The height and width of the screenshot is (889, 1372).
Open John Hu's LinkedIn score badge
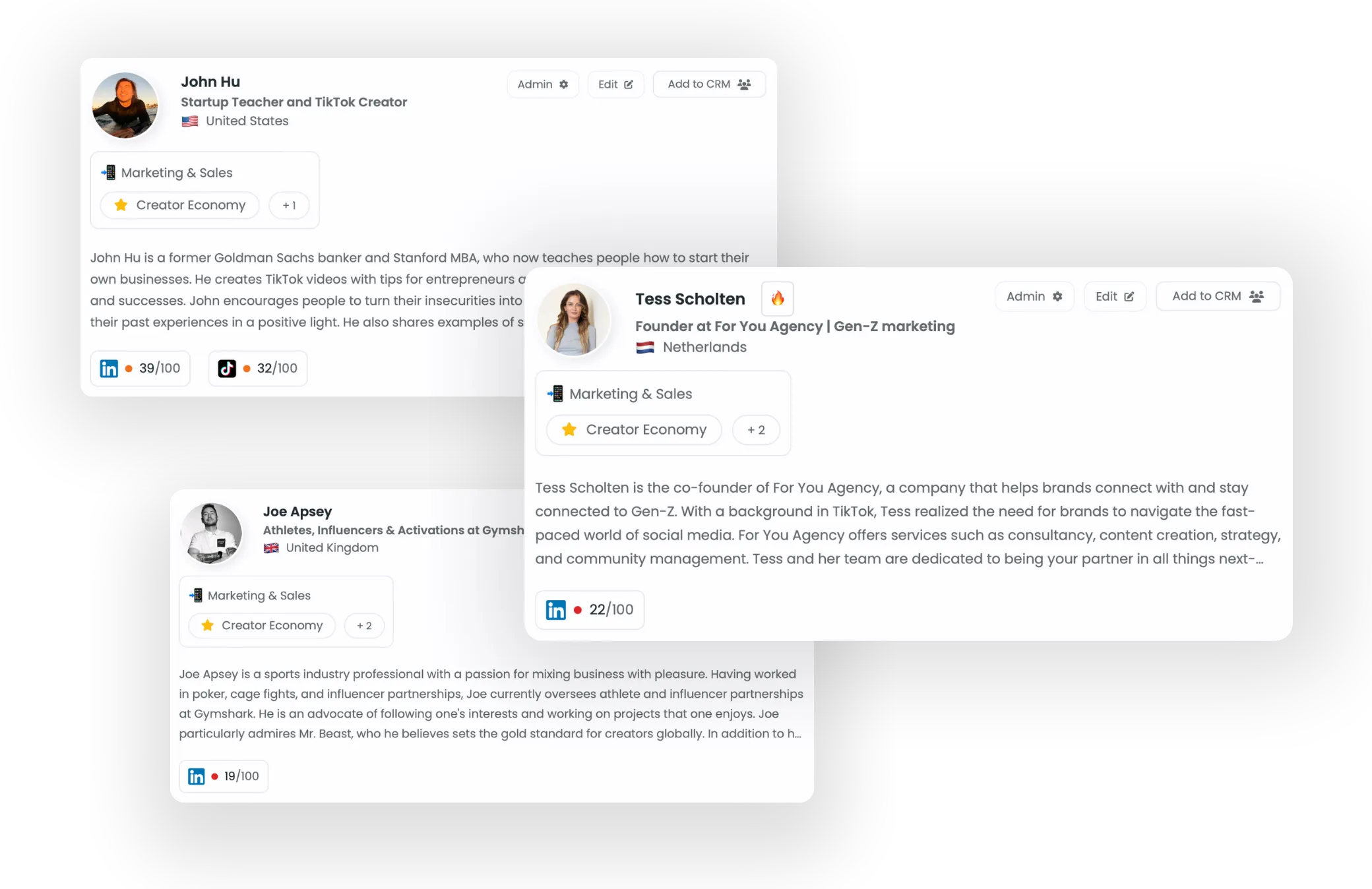coord(140,368)
